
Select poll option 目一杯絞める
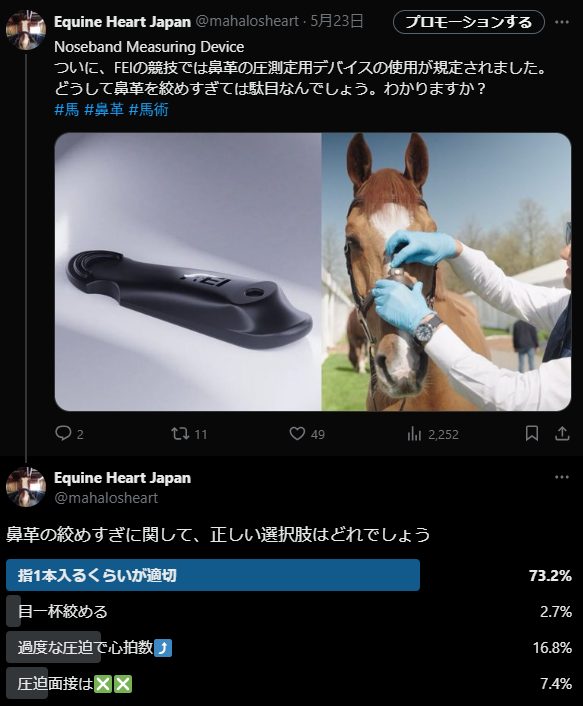[x=289, y=611]
